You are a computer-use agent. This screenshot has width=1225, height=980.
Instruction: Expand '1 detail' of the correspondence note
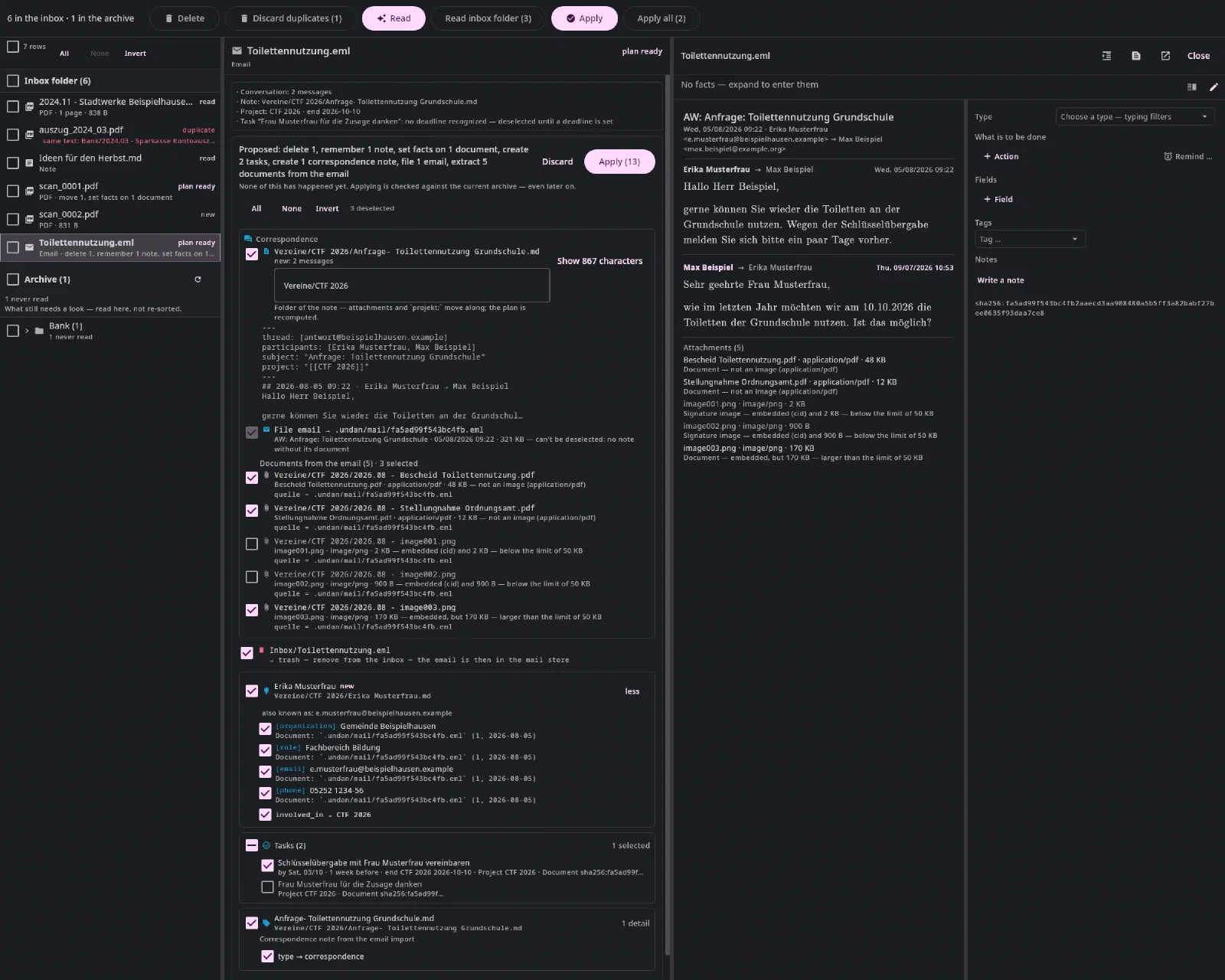click(x=635, y=923)
